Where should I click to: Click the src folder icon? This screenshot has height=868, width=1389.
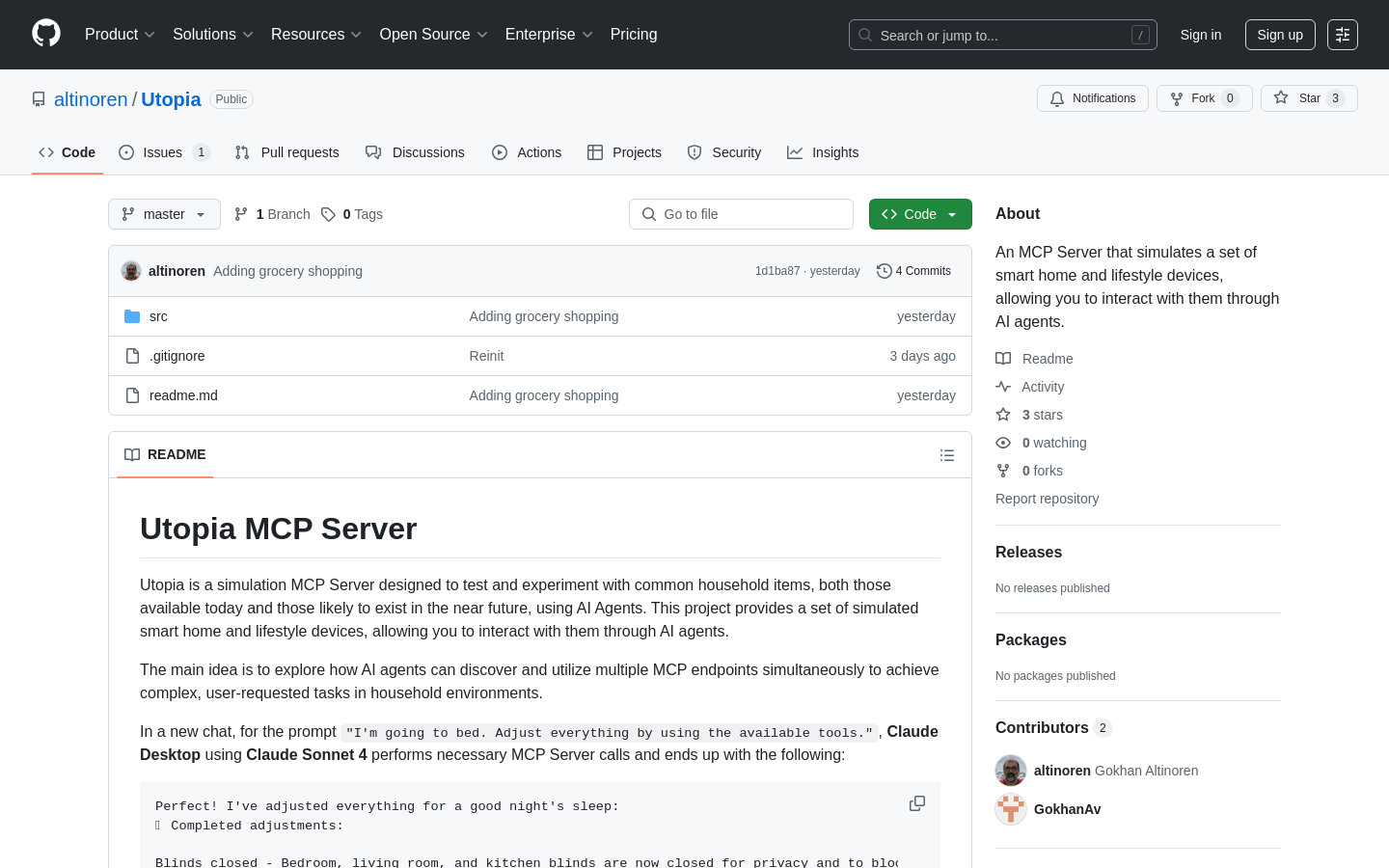point(132,316)
